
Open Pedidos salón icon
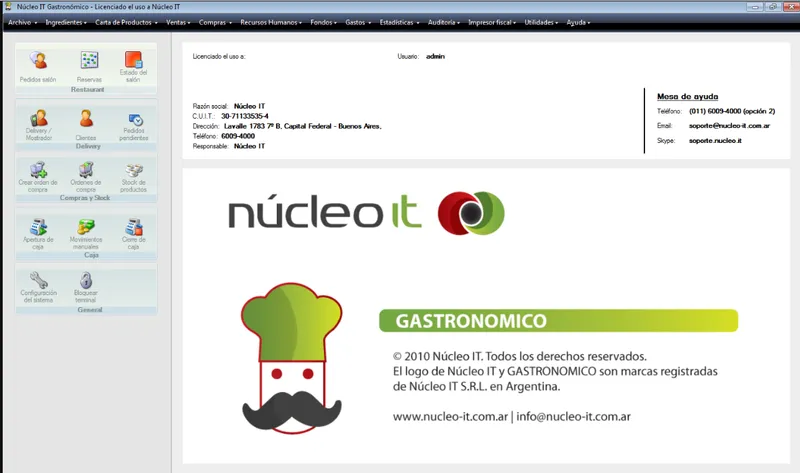(x=38, y=67)
